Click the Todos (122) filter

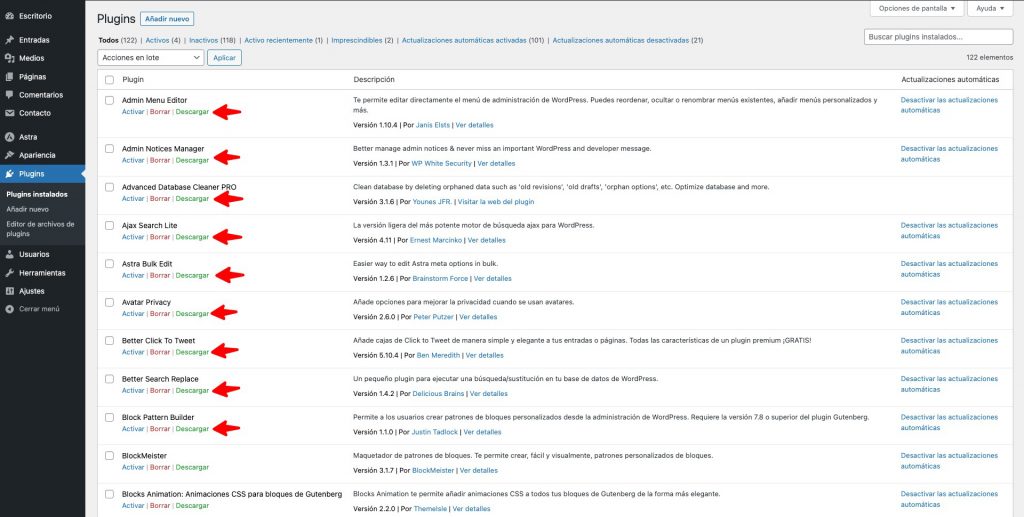[118, 40]
